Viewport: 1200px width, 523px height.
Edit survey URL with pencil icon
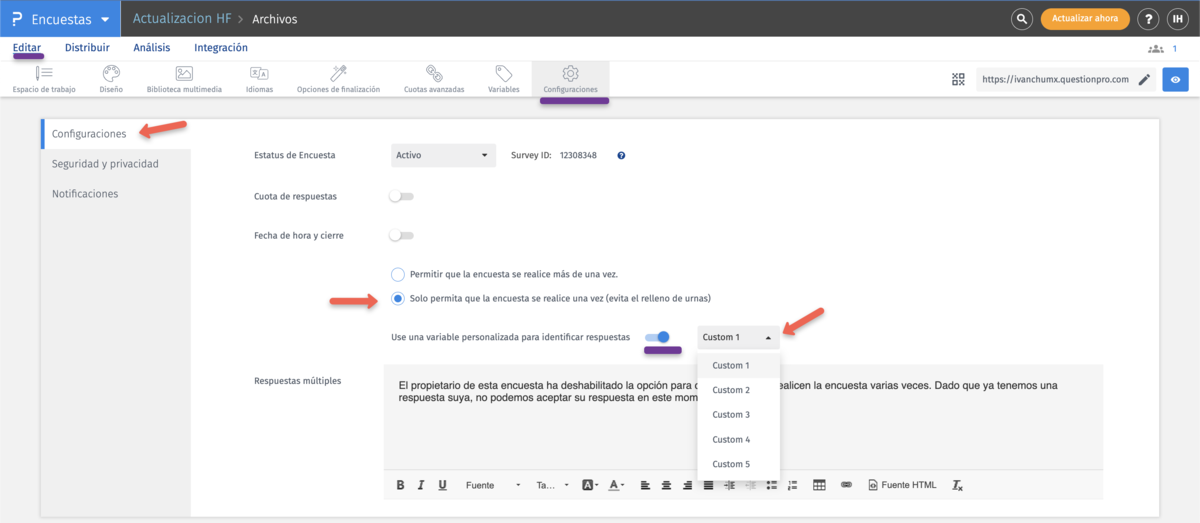click(1144, 79)
